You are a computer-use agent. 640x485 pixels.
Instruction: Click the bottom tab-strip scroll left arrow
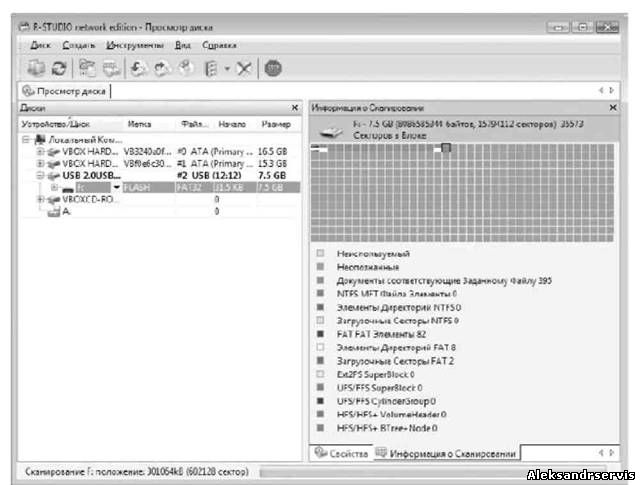(x=601, y=453)
